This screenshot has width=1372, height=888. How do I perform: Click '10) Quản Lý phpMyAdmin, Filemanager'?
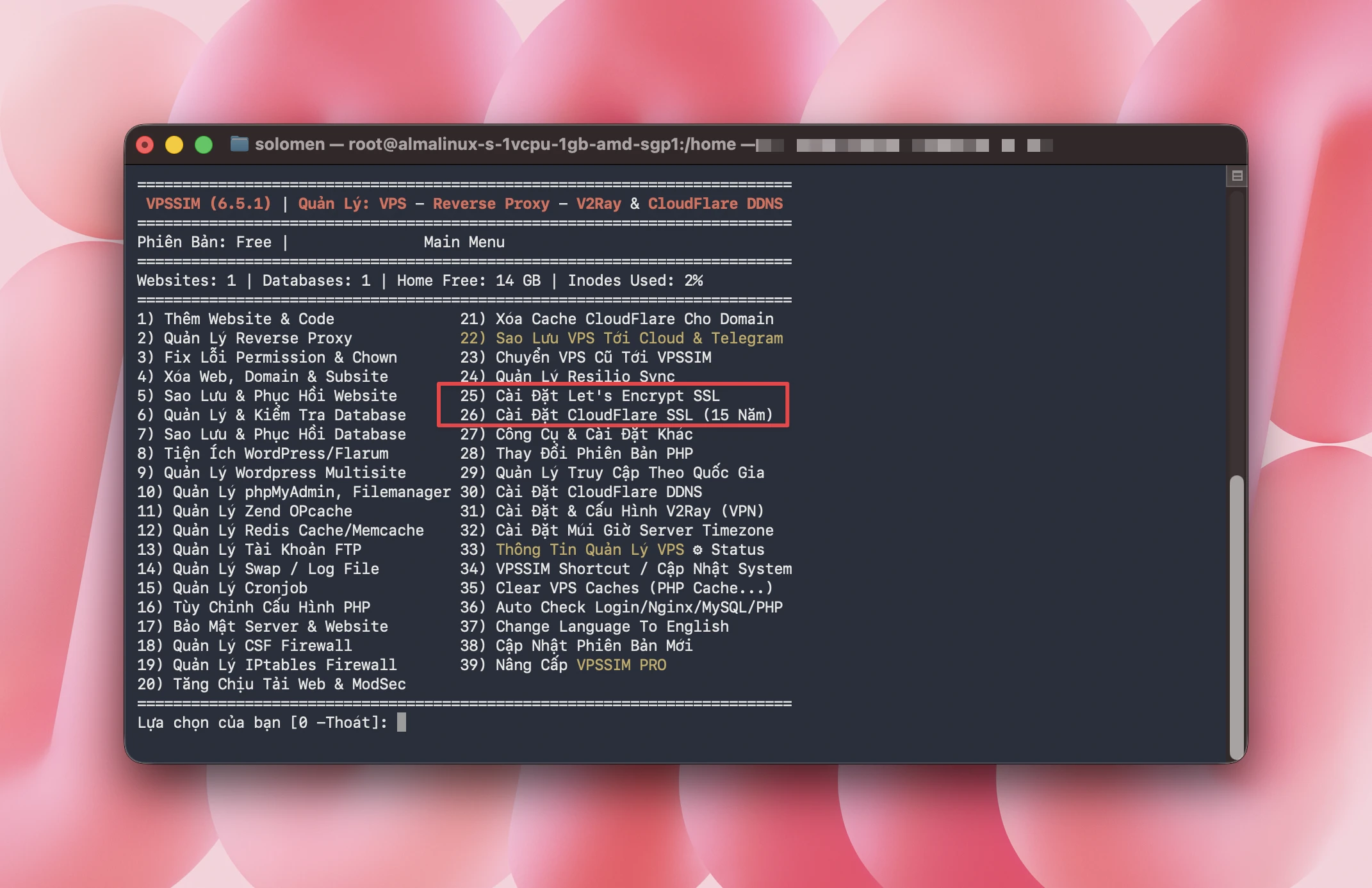pyautogui.click(x=294, y=492)
